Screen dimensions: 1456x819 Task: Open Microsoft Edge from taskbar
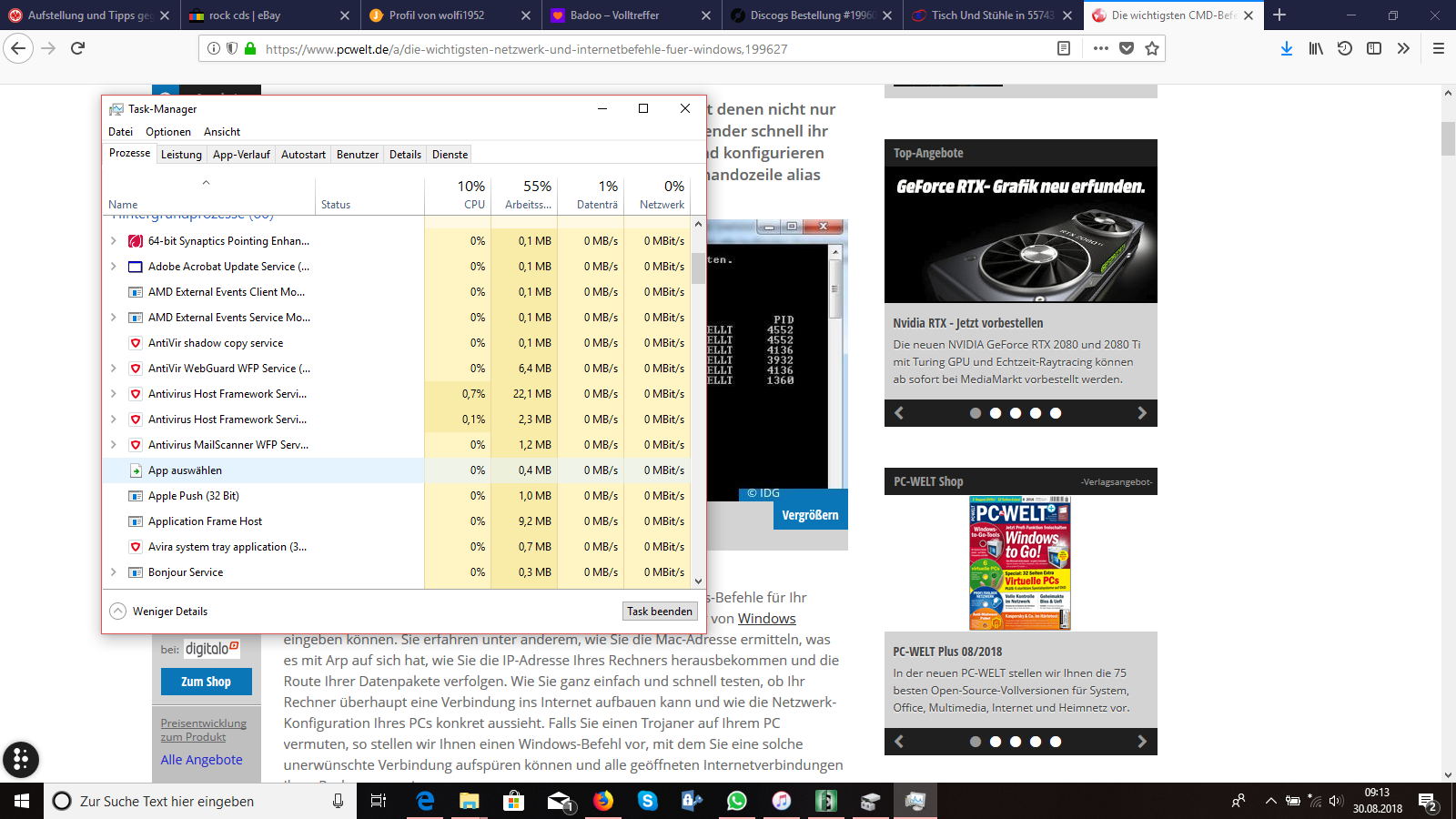click(425, 801)
